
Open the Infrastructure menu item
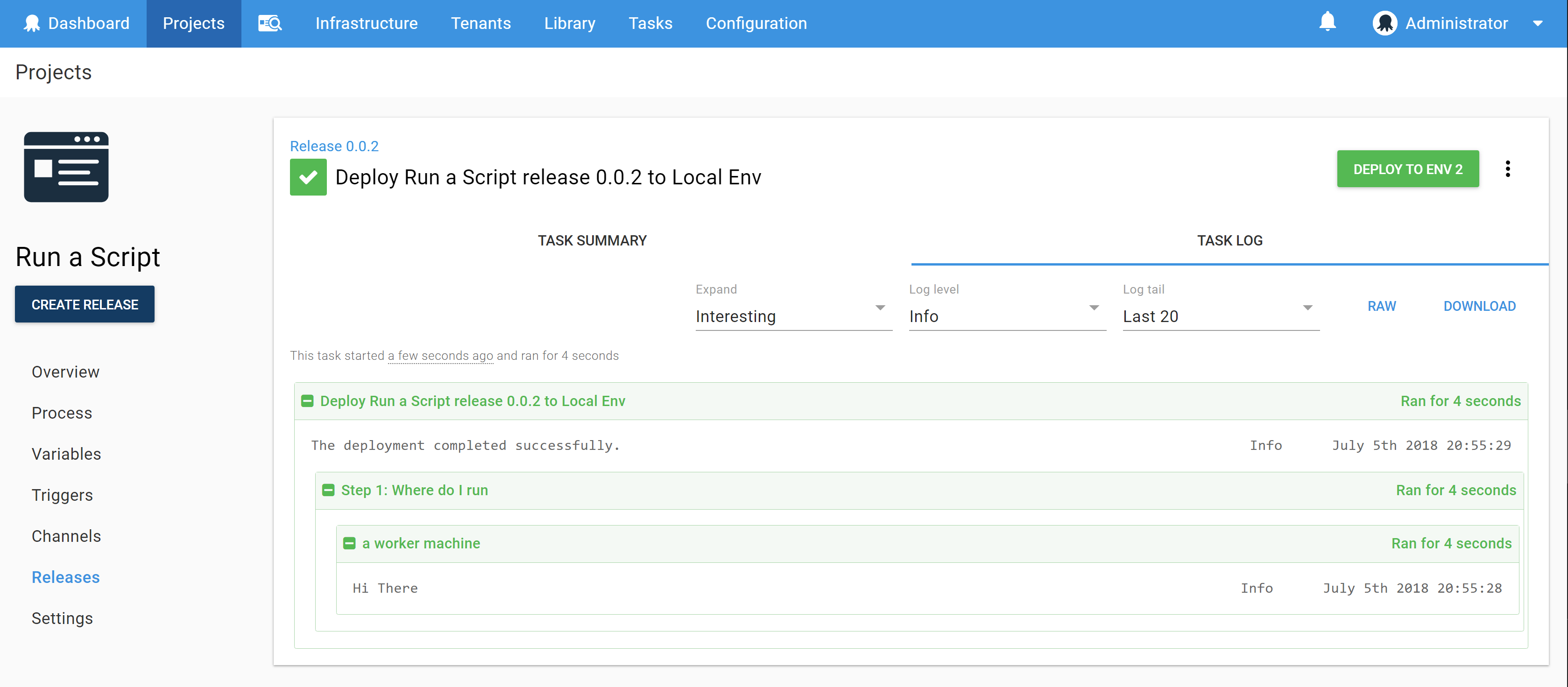click(366, 23)
